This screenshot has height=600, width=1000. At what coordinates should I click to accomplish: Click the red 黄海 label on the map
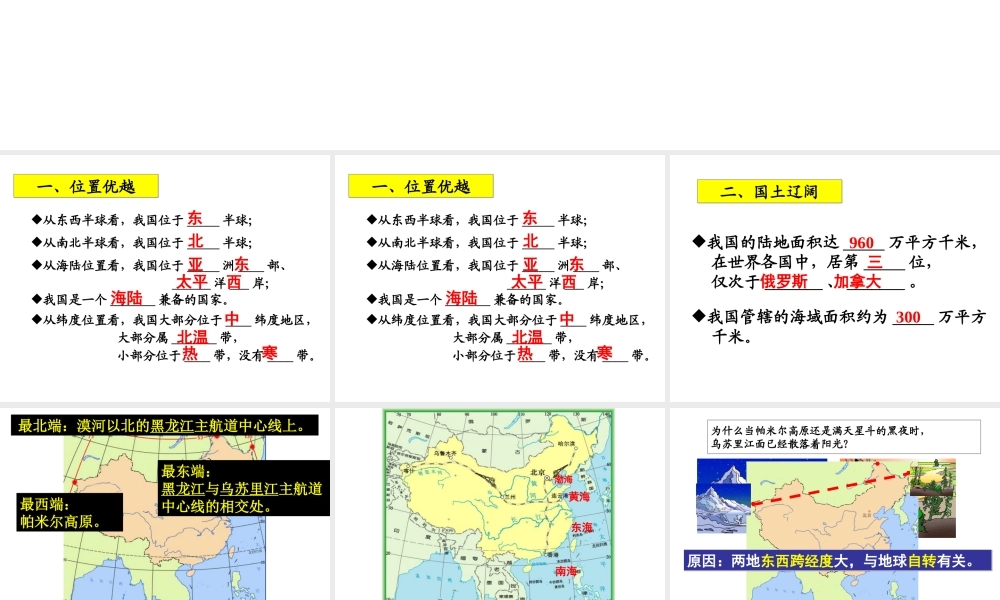[579, 496]
